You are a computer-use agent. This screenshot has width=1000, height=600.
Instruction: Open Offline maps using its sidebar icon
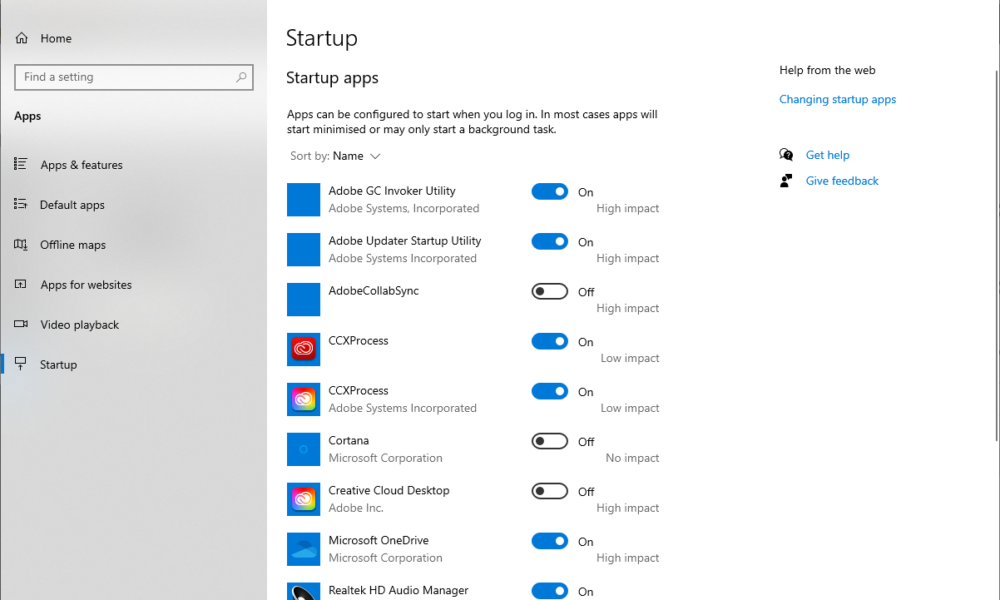[x=20, y=245]
